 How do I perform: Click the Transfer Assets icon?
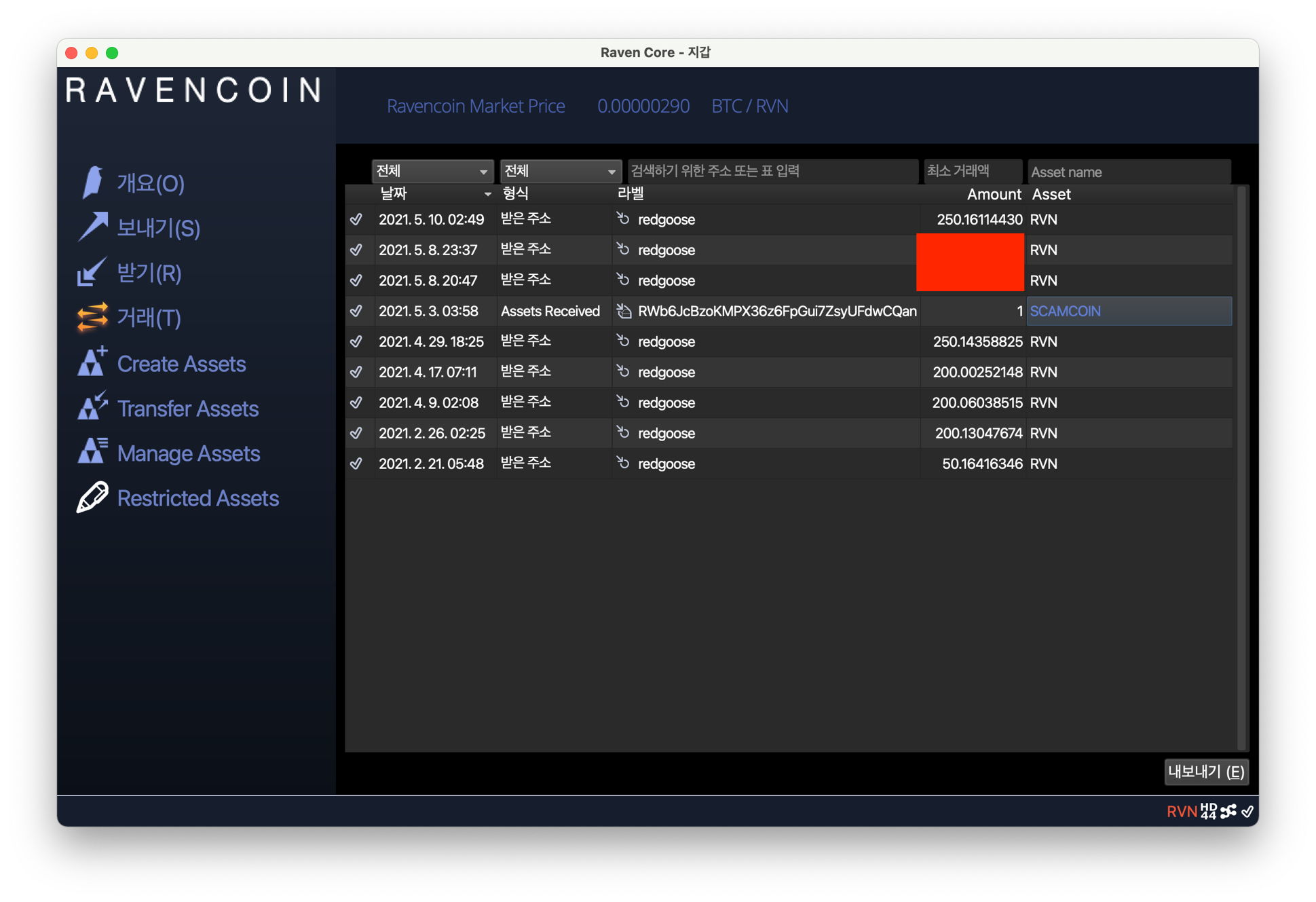point(92,407)
